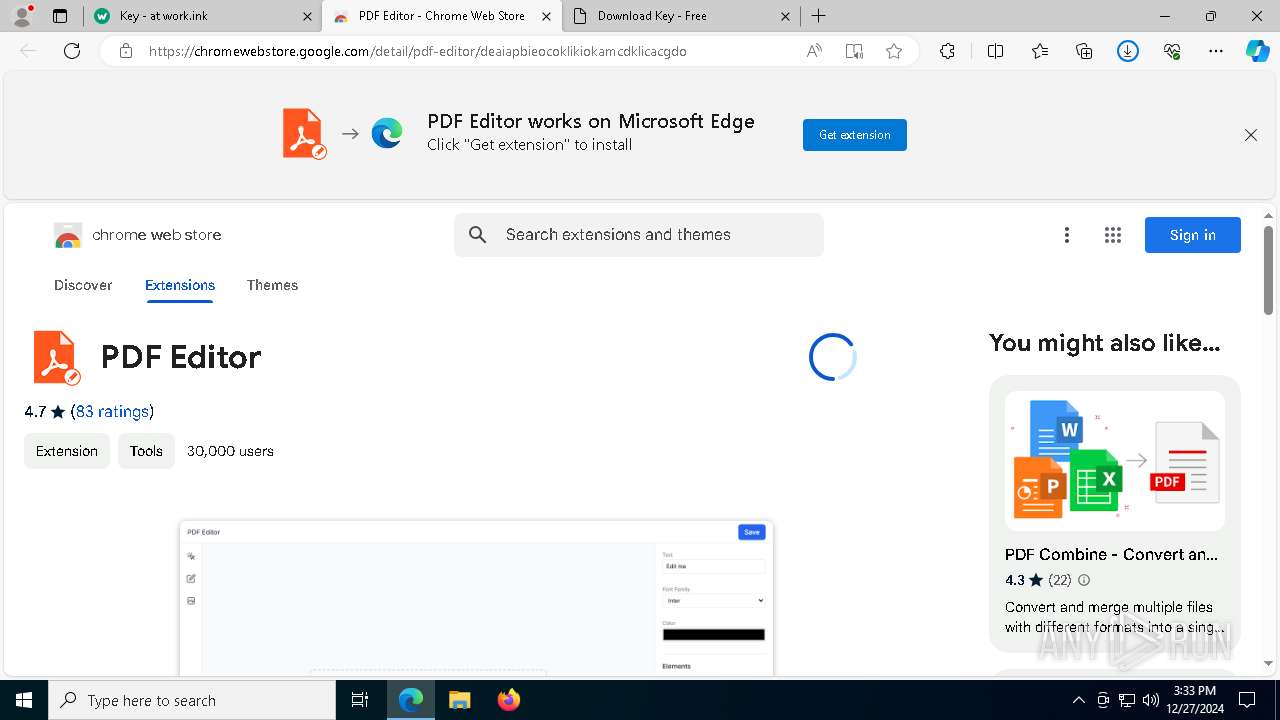Open PDF Combine - Convert an... title link
The width and height of the screenshot is (1280, 720).
[1111, 554]
